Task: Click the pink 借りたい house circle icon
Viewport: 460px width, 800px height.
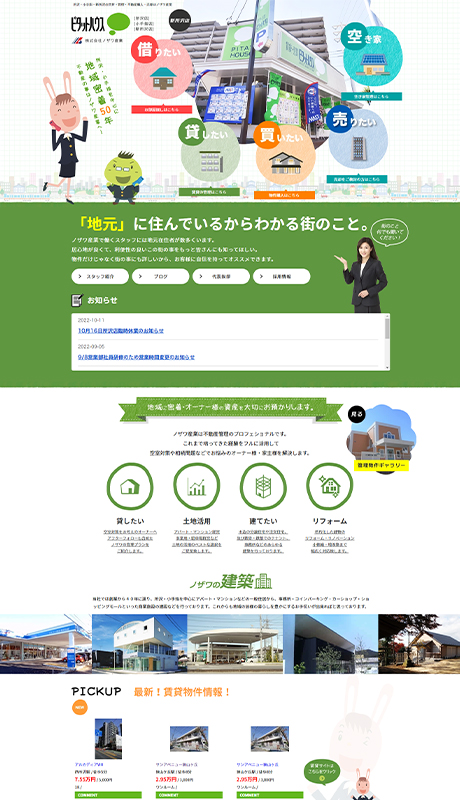Action: tap(163, 70)
